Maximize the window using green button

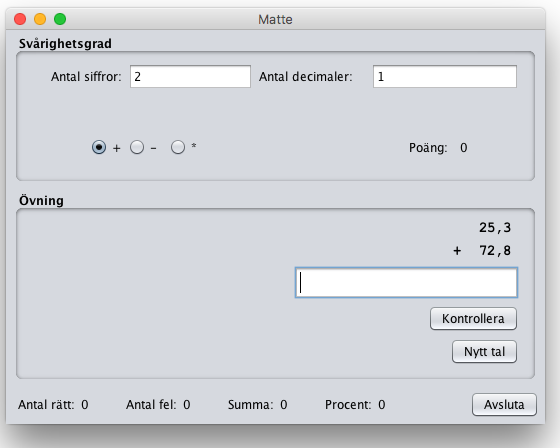pos(60,19)
